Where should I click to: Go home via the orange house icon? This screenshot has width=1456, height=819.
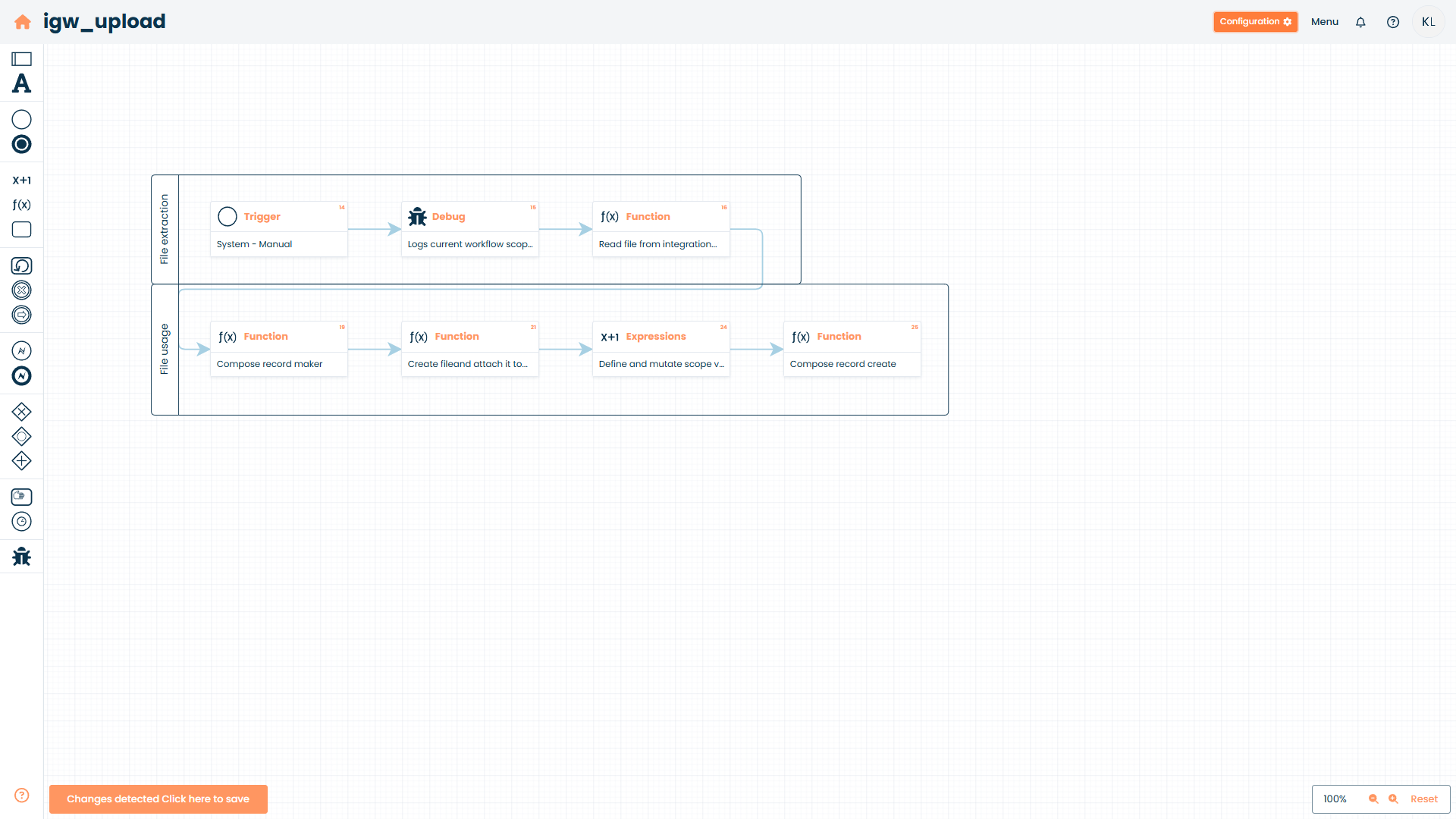click(23, 22)
